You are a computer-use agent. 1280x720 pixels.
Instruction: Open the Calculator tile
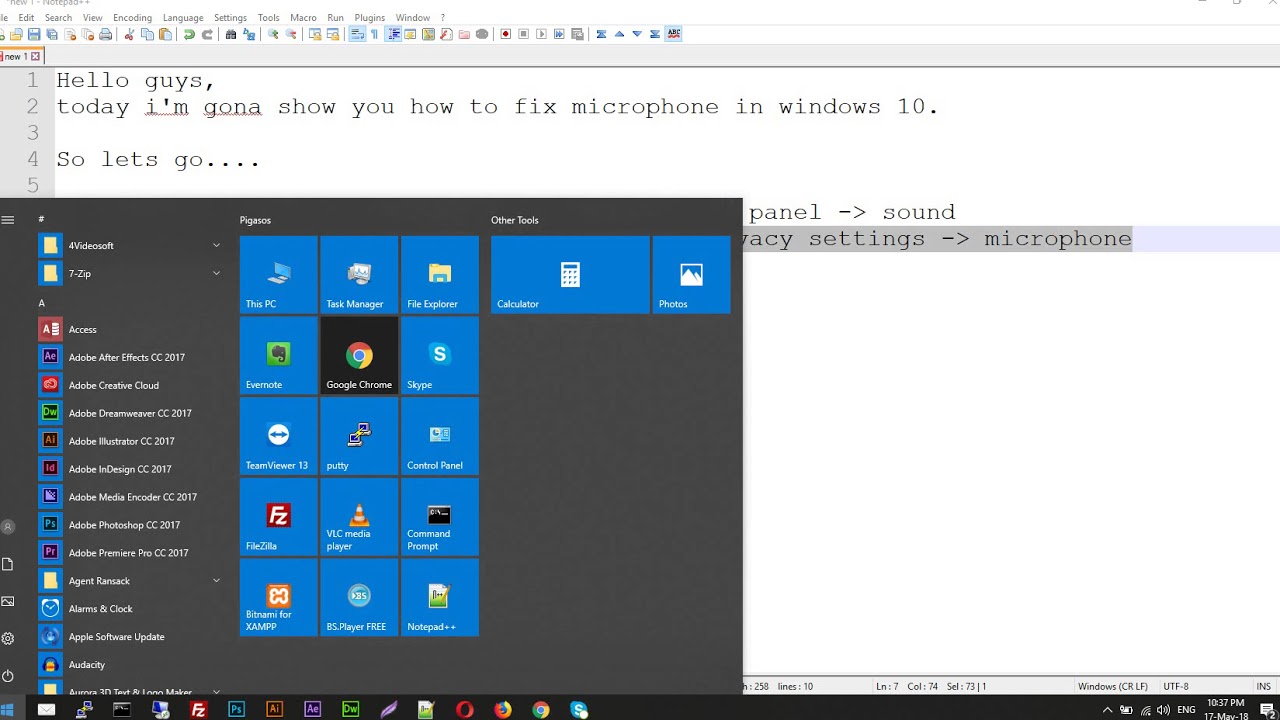point(570,274)
